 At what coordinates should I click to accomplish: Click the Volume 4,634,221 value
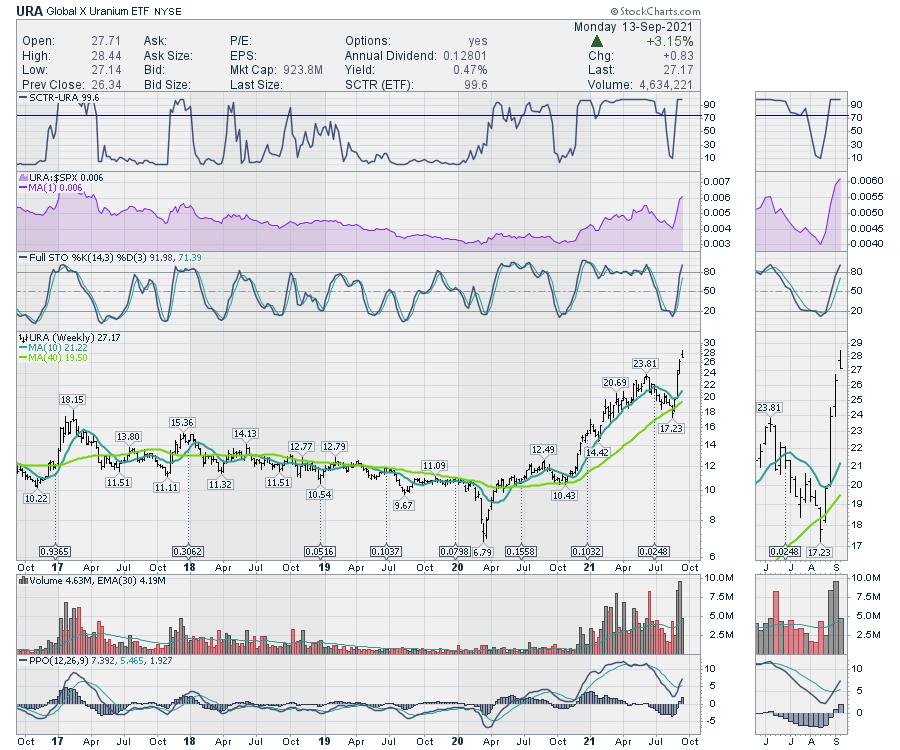(x=666, y=84)
